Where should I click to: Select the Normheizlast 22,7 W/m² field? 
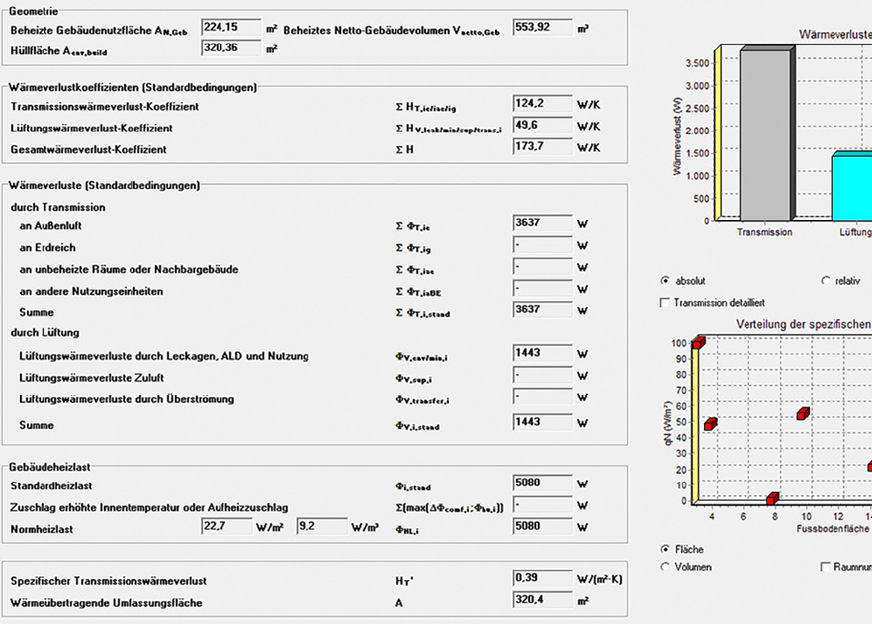226,525
